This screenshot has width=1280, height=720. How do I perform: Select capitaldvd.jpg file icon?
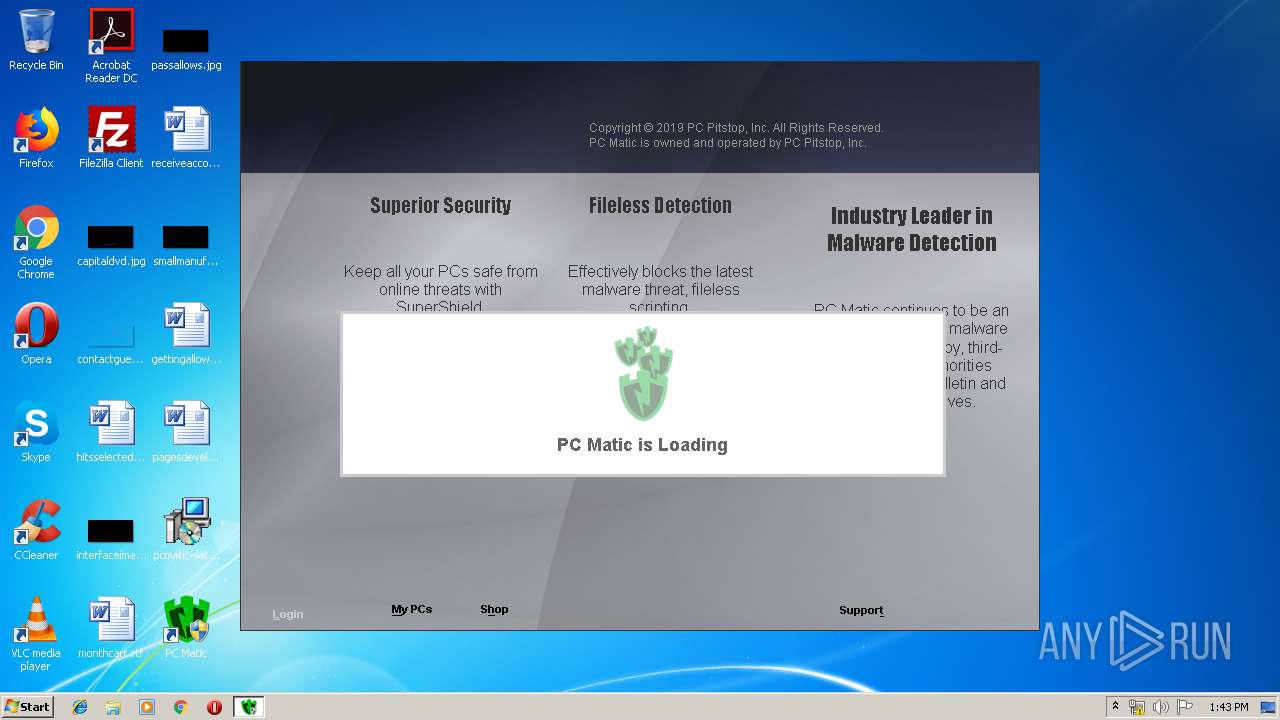[x=111, y=245]
